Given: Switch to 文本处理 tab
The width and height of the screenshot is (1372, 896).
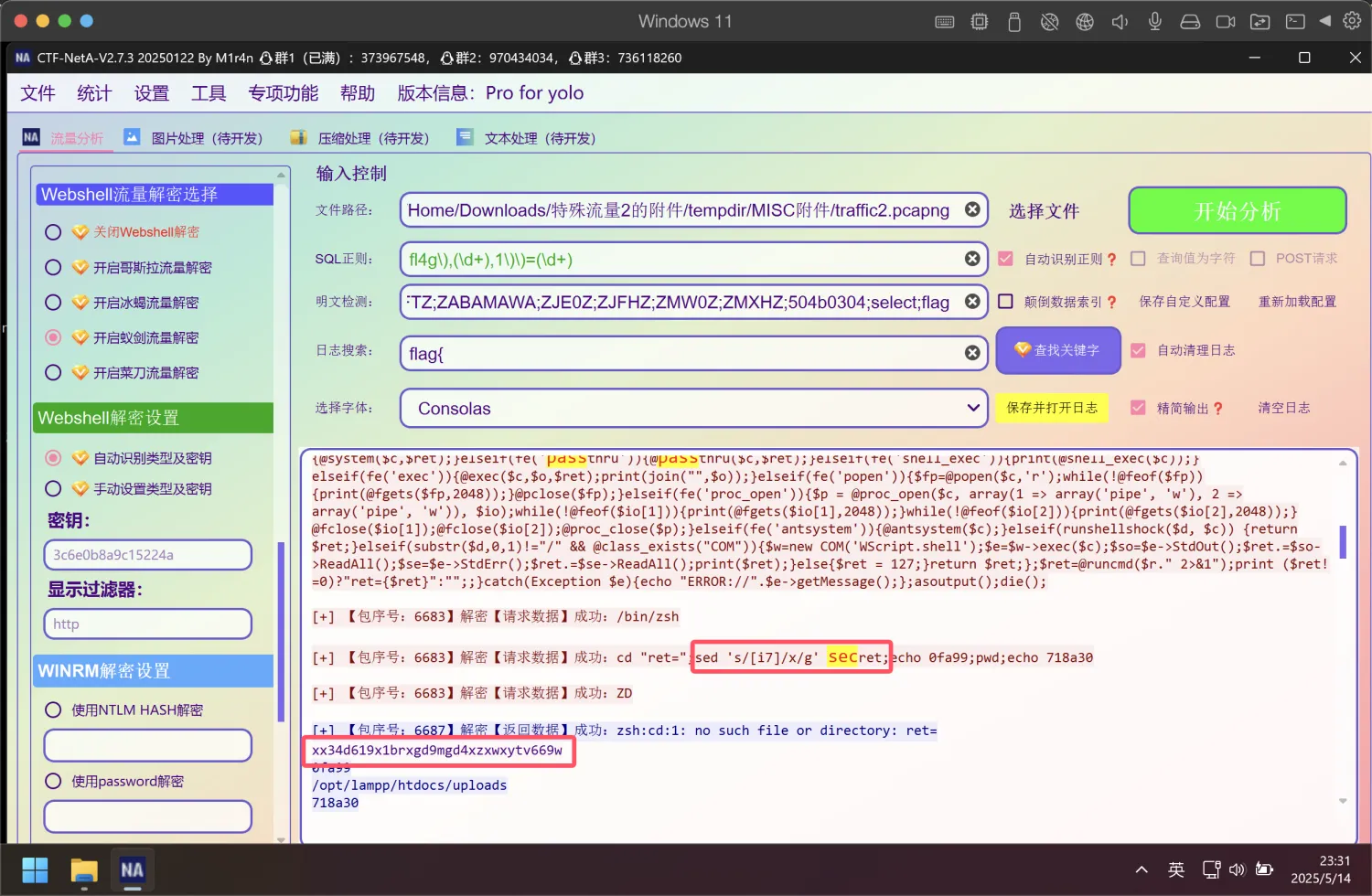Looking at the screenshot, I should 526,138.
